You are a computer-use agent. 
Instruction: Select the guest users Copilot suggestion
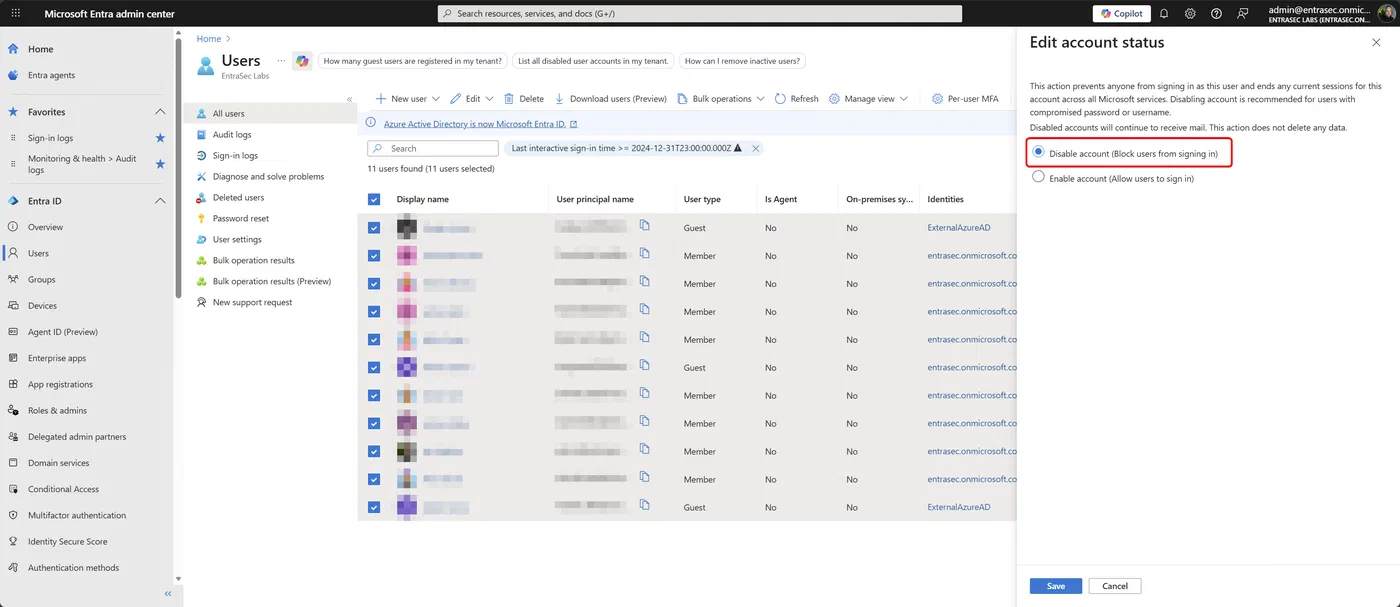click(x=413, y=61)
